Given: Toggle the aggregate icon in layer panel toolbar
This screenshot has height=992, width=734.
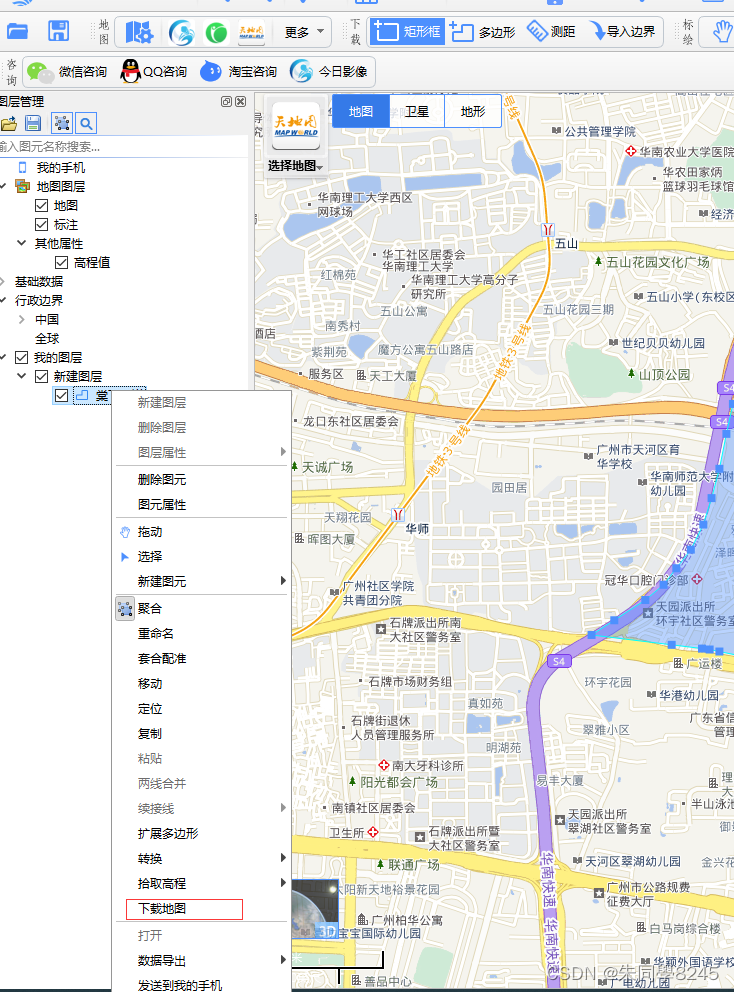Looking at the screenshot, I should coord(61,123).
